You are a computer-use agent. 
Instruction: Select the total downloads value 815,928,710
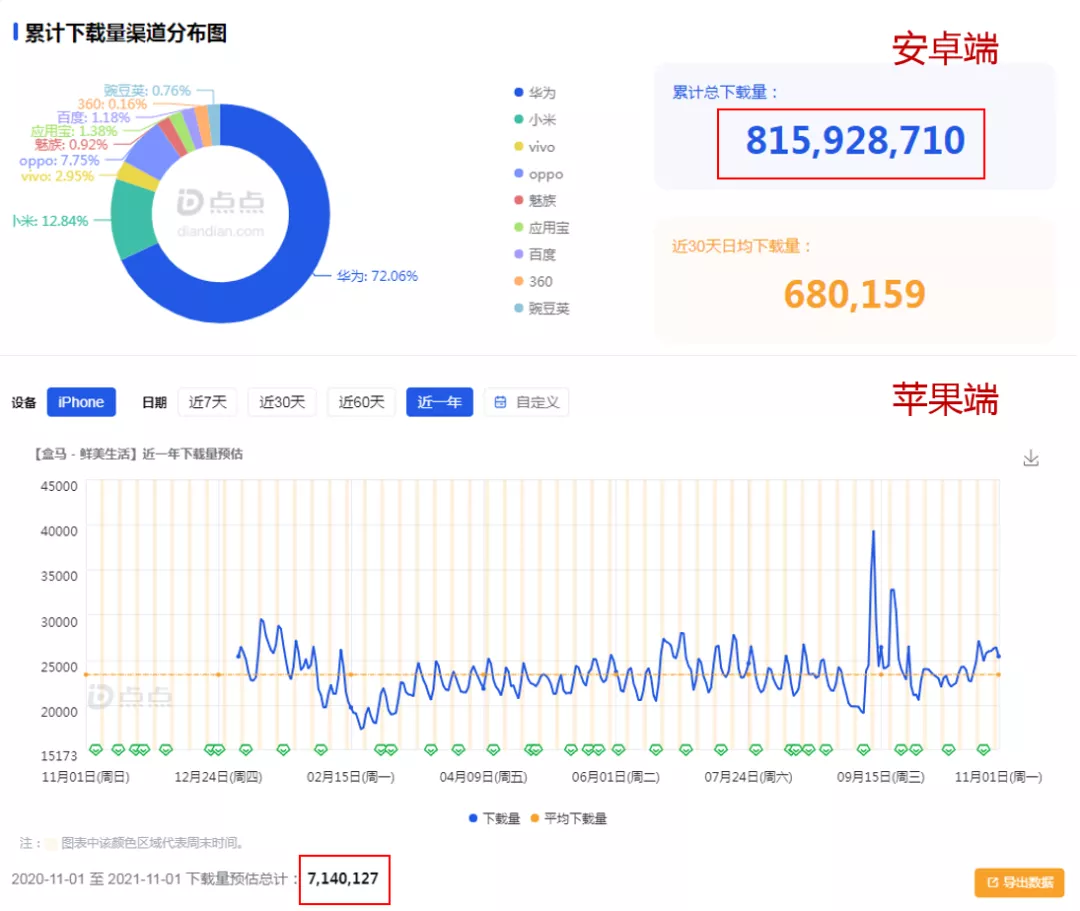tap(855, 140)
